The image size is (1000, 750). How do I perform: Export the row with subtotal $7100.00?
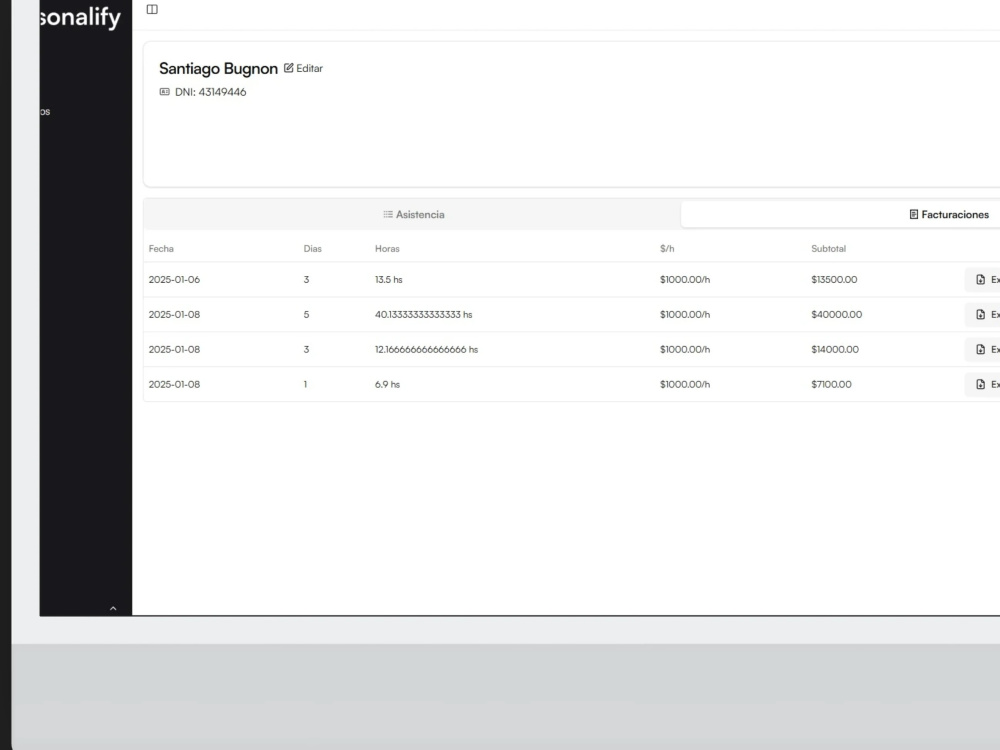[x=983, y=384]
